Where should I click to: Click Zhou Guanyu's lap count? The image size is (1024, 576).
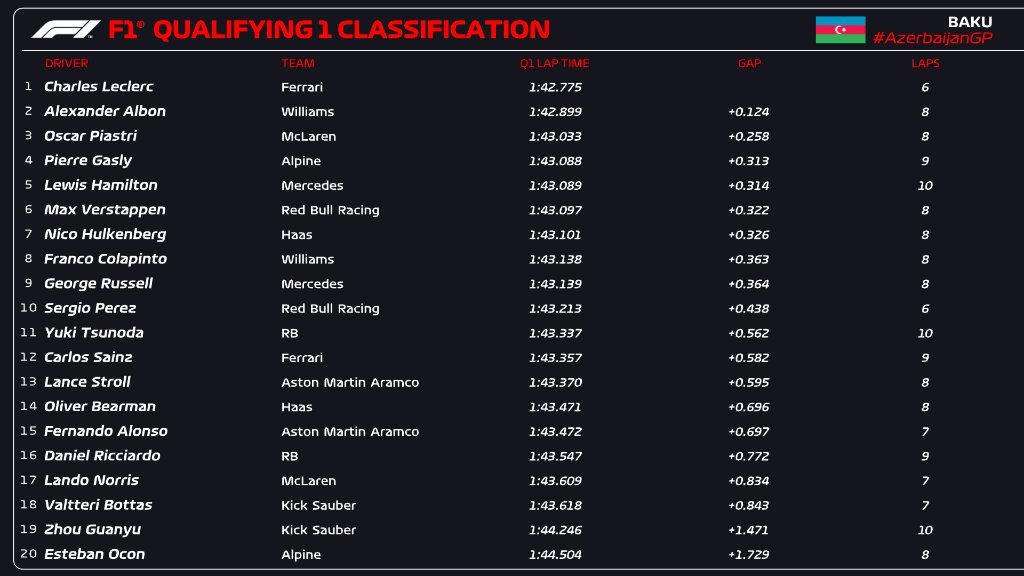[x=925, y=530]
